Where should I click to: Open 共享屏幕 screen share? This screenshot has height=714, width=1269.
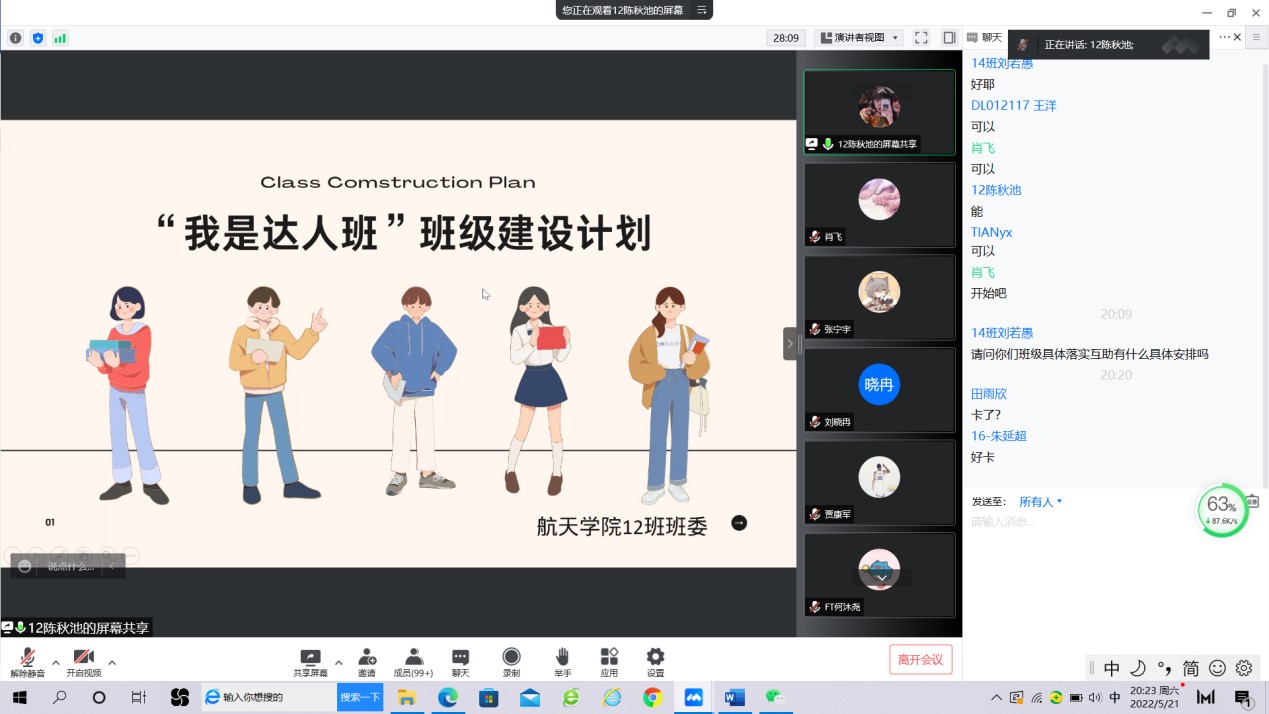tap(310, 660)
